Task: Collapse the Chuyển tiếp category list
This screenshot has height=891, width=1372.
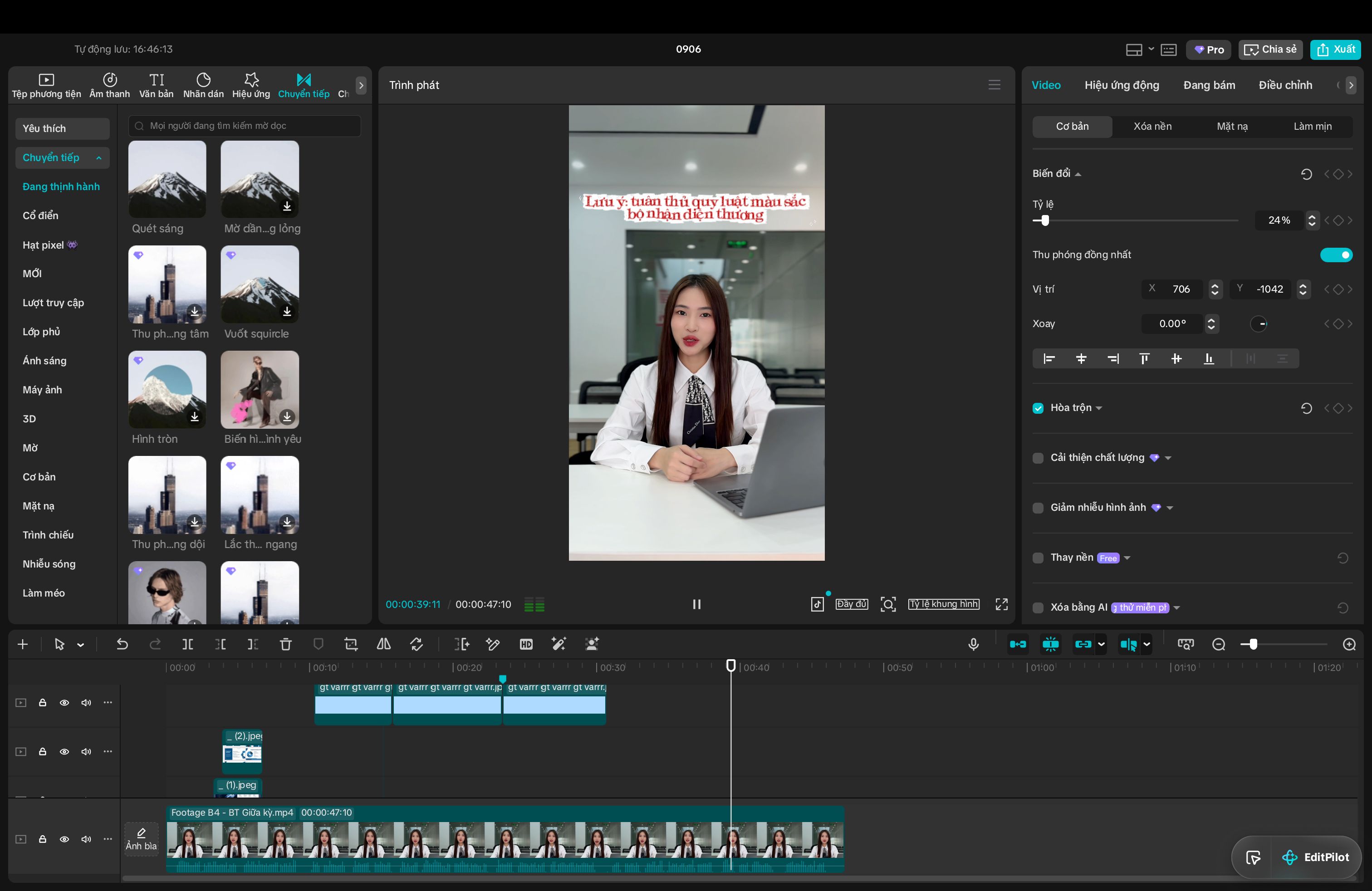Action: tap(99, 158)
